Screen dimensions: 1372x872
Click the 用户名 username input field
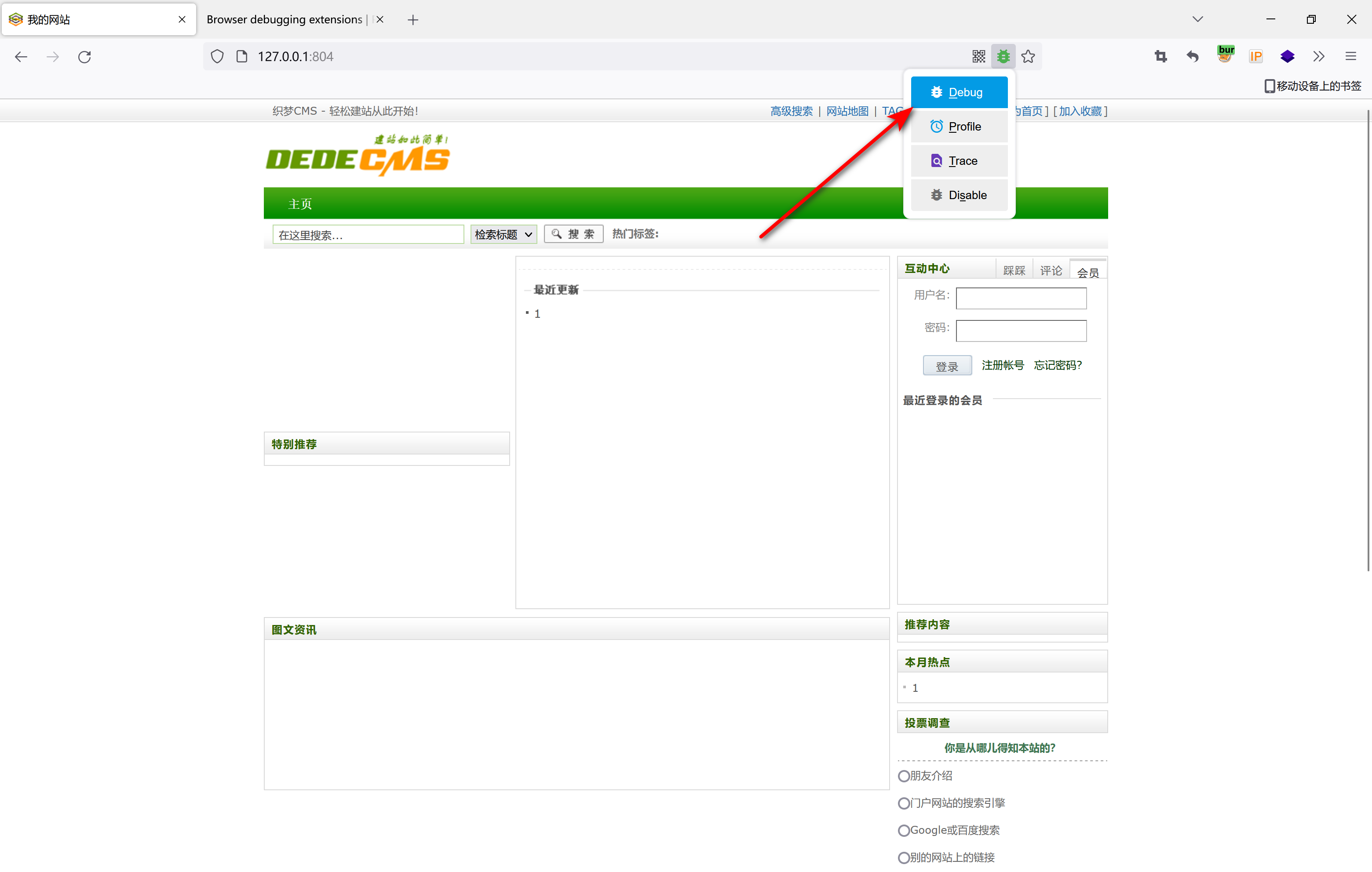1021,298
